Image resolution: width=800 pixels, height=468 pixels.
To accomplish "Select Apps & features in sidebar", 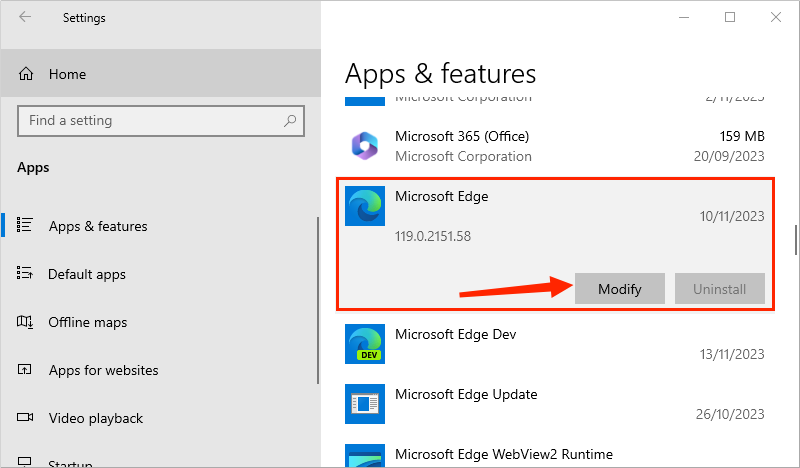I will tap(159, 226).
